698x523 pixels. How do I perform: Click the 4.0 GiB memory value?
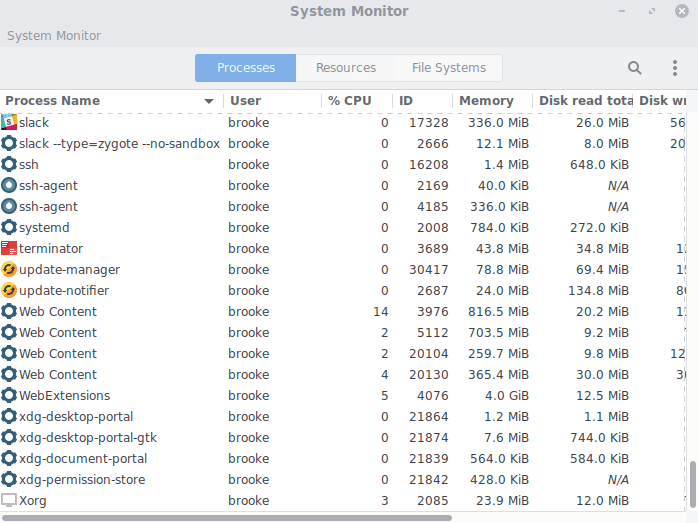pos(509,395)
